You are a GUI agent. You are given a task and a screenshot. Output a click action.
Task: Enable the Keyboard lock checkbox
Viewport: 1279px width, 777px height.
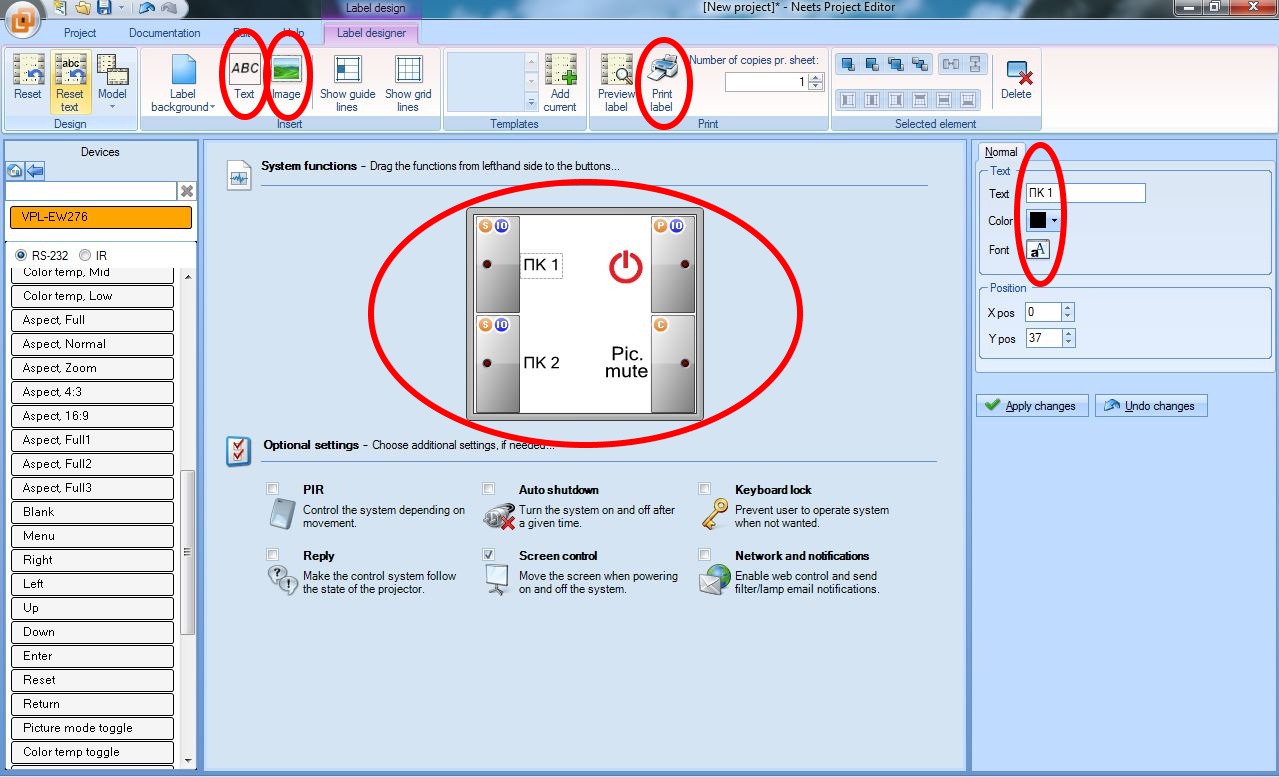(x=705, y=489)
